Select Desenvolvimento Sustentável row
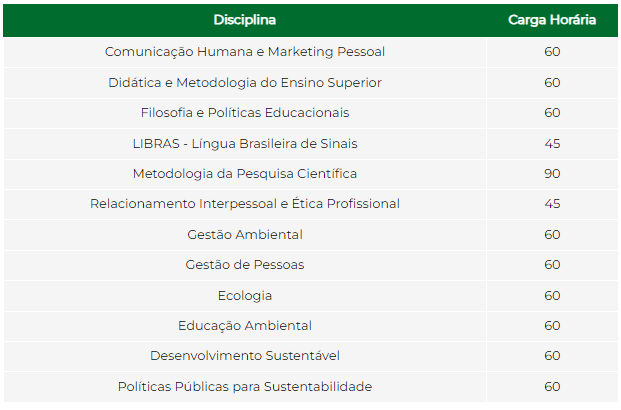 244,356
